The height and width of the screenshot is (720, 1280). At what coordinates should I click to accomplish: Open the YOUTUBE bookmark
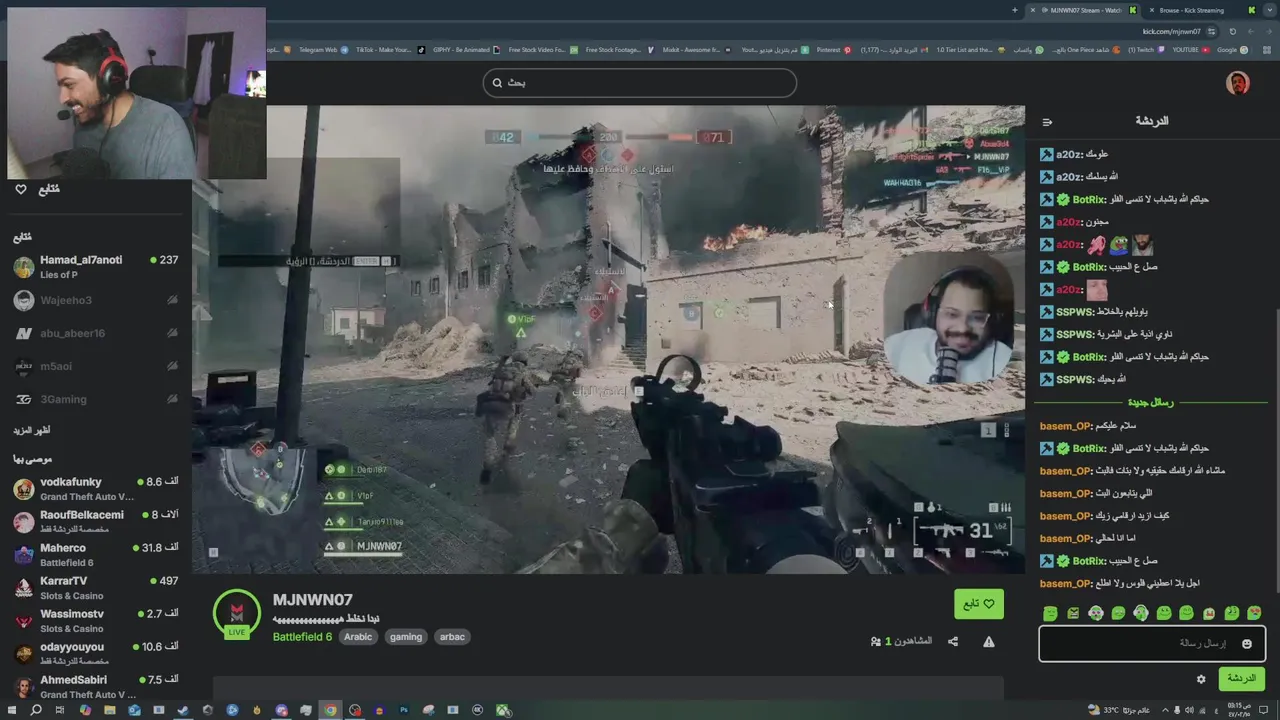pyautogui.click(x=1191, y=50)
